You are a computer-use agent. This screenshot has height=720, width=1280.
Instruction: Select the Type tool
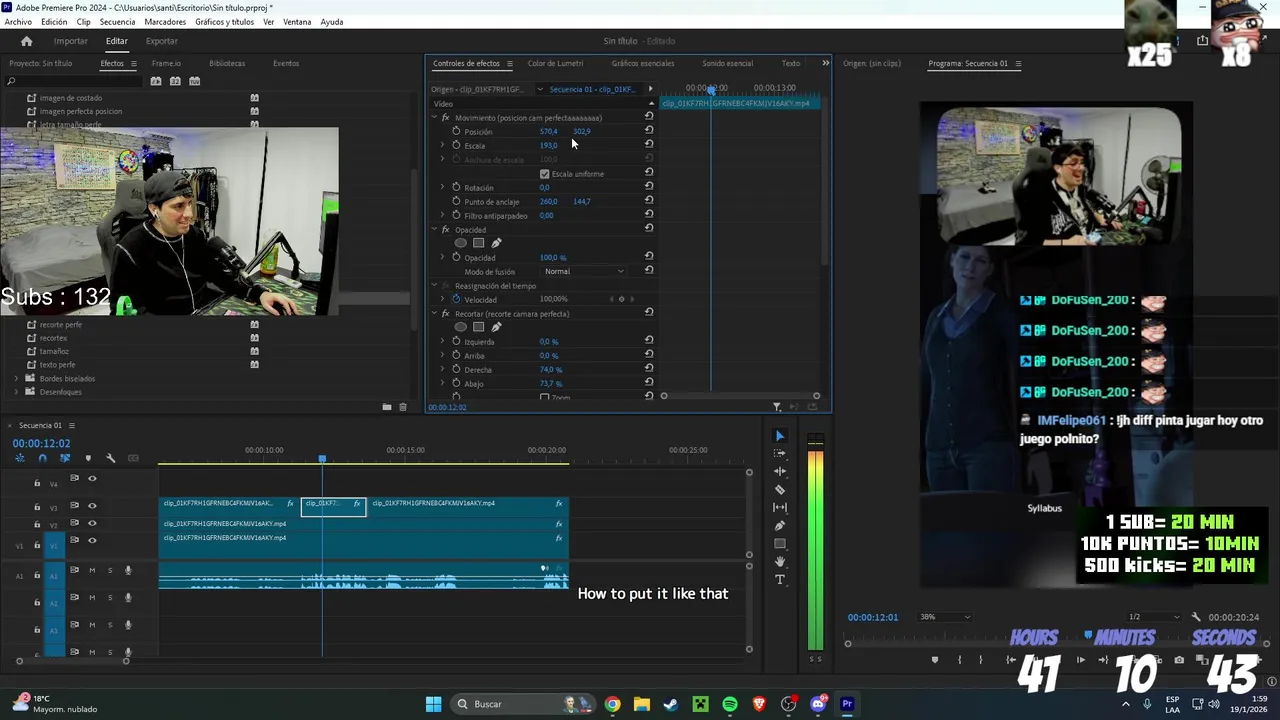click(780, 580)
